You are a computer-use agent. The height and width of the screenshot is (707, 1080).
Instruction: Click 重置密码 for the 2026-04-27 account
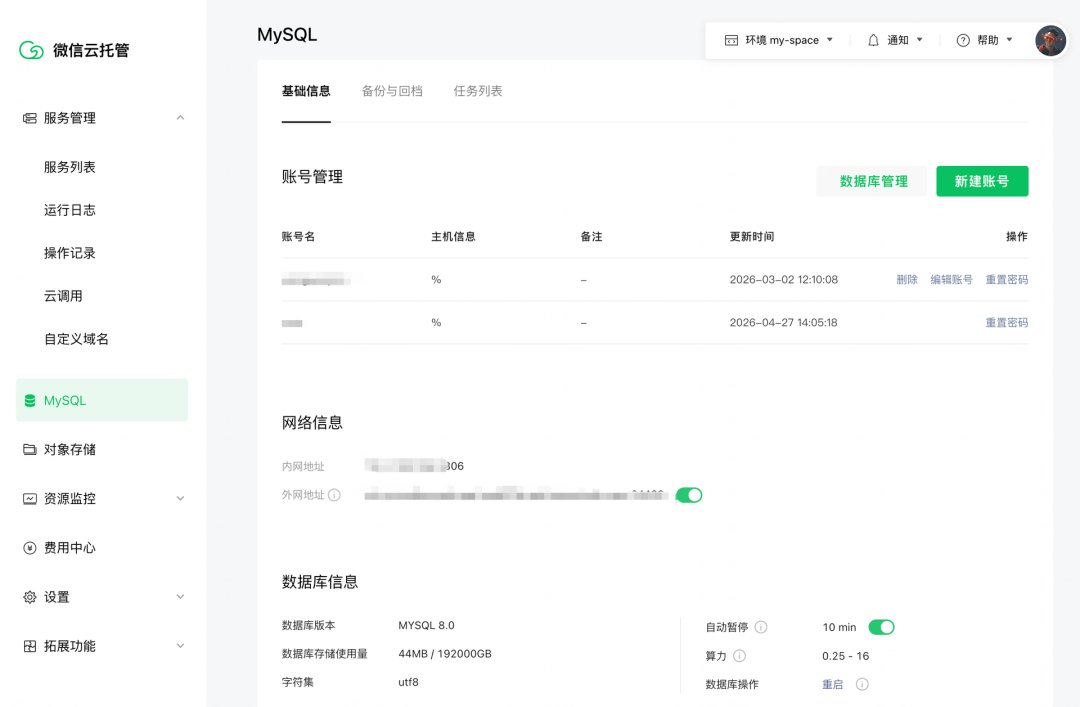click(x=1006, y=322)
